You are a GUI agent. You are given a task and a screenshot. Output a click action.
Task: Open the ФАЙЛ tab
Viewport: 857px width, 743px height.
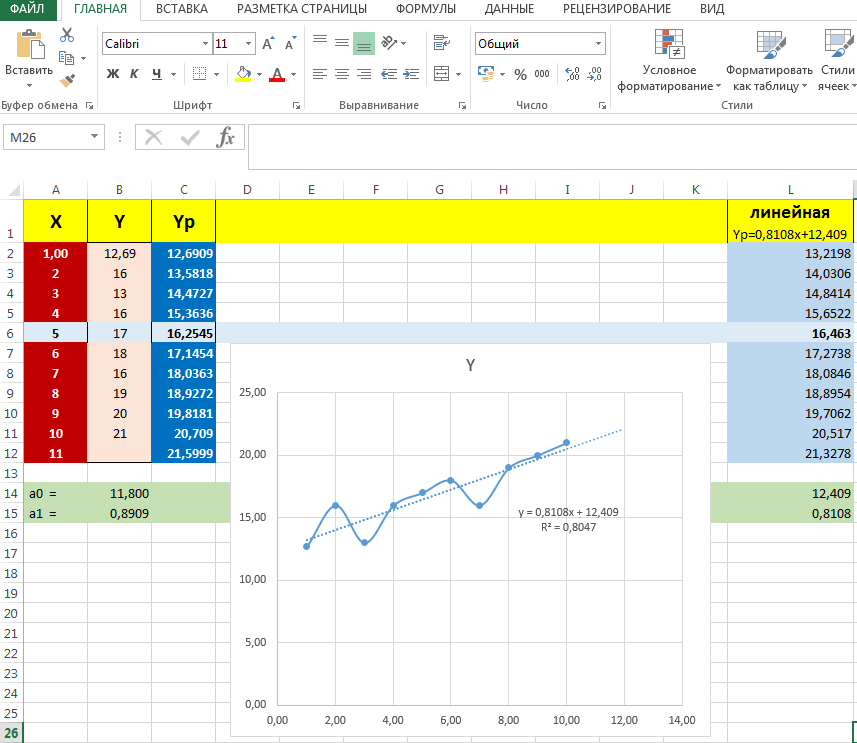27,9
